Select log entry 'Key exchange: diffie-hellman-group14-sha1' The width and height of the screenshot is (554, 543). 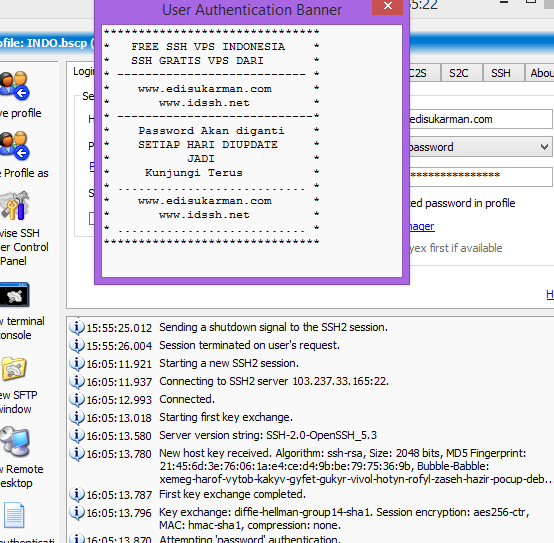pyautogui.click(x=344, y=519)
